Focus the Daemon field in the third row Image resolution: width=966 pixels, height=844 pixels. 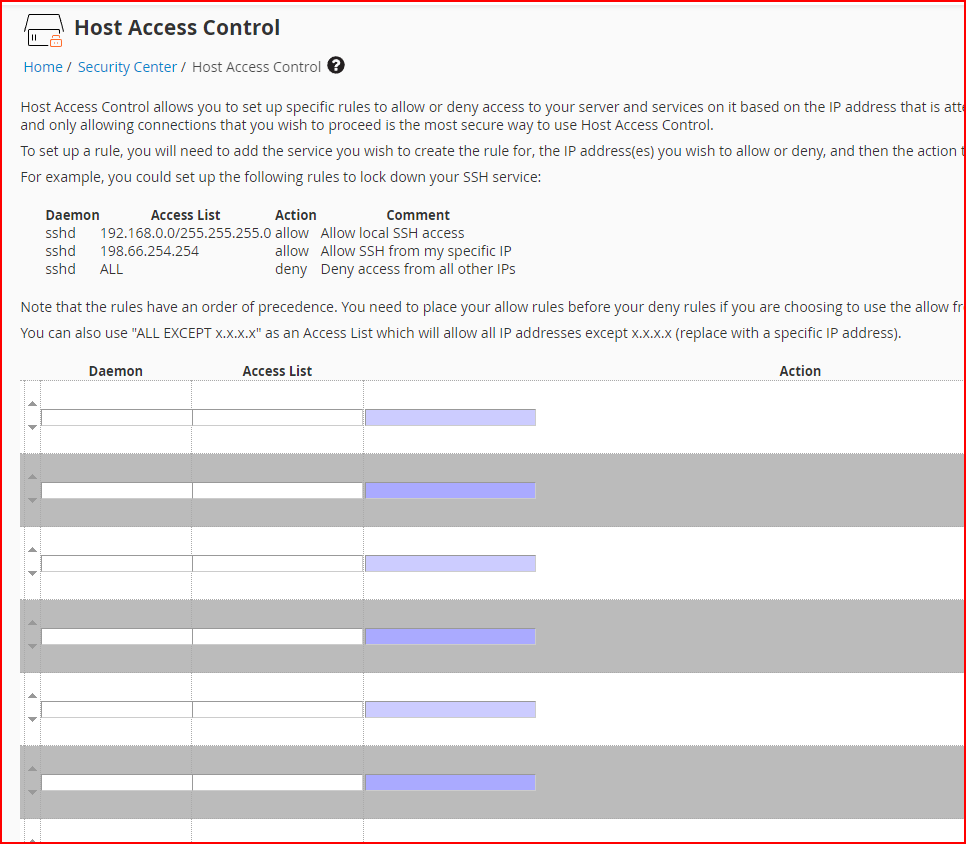tap(116, 564)
